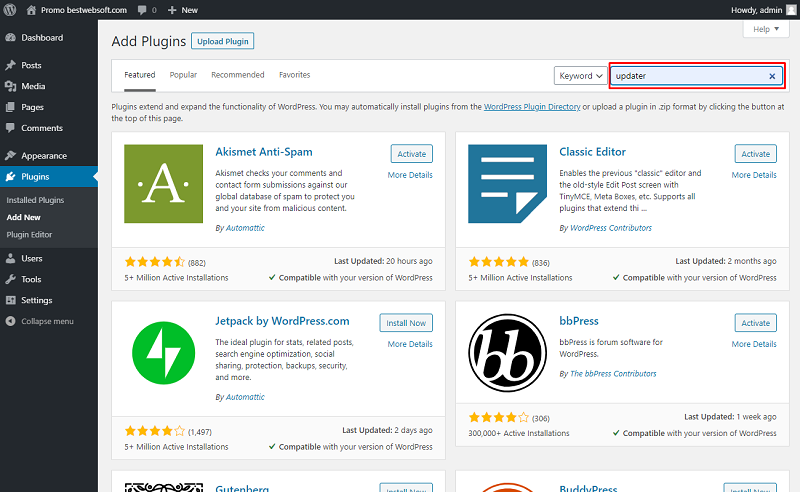Open the Keyword search type dropdown
Viewport: 800px width, 492px height.
[581, 76]
